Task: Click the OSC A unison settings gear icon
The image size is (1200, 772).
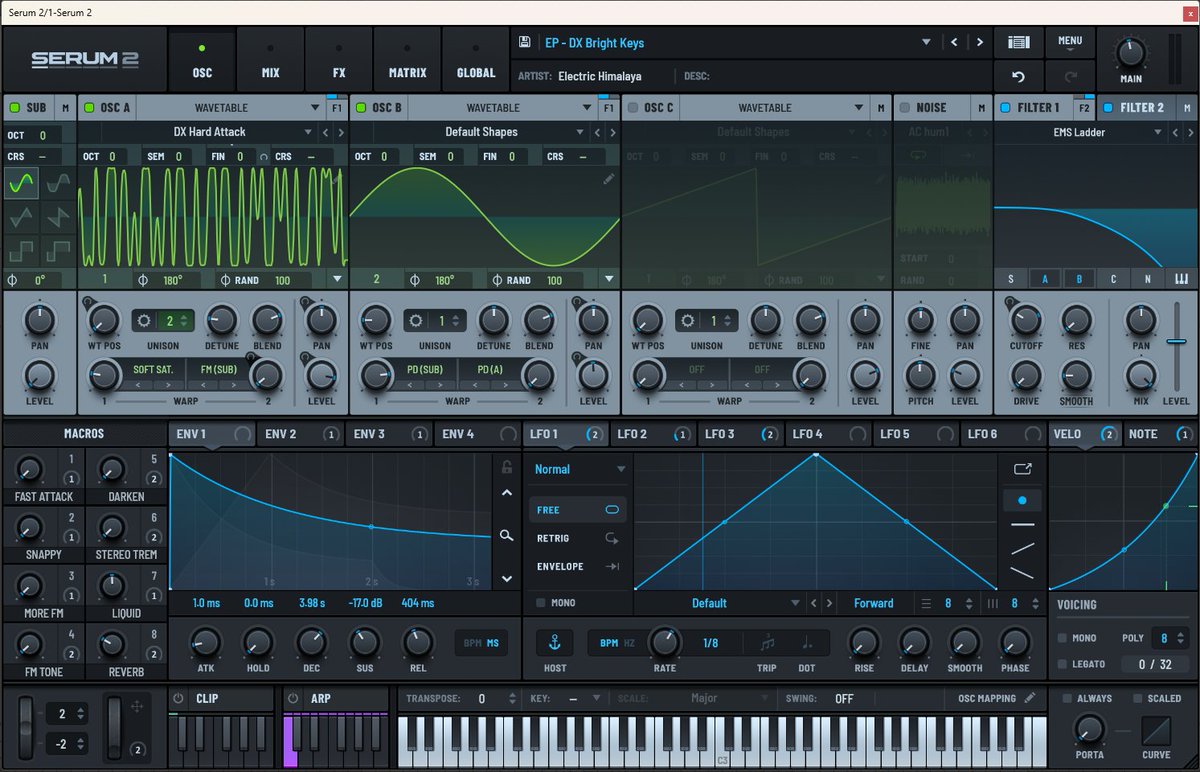Action: (143, 321)
